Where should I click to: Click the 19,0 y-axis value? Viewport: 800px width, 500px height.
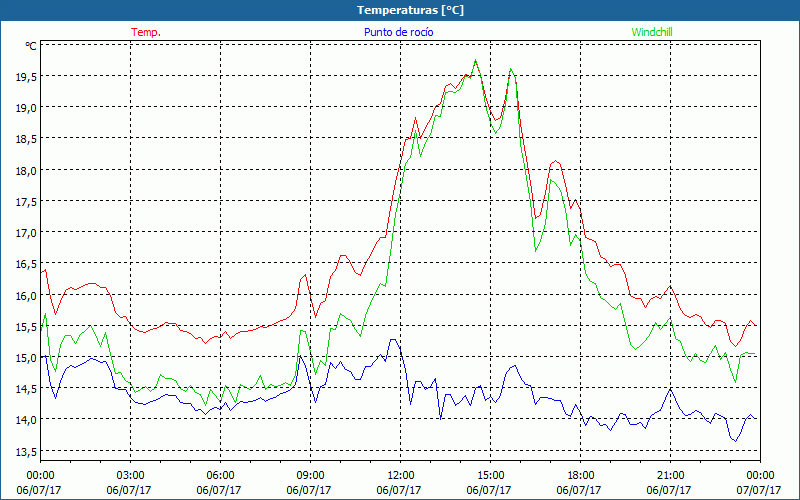27,108
